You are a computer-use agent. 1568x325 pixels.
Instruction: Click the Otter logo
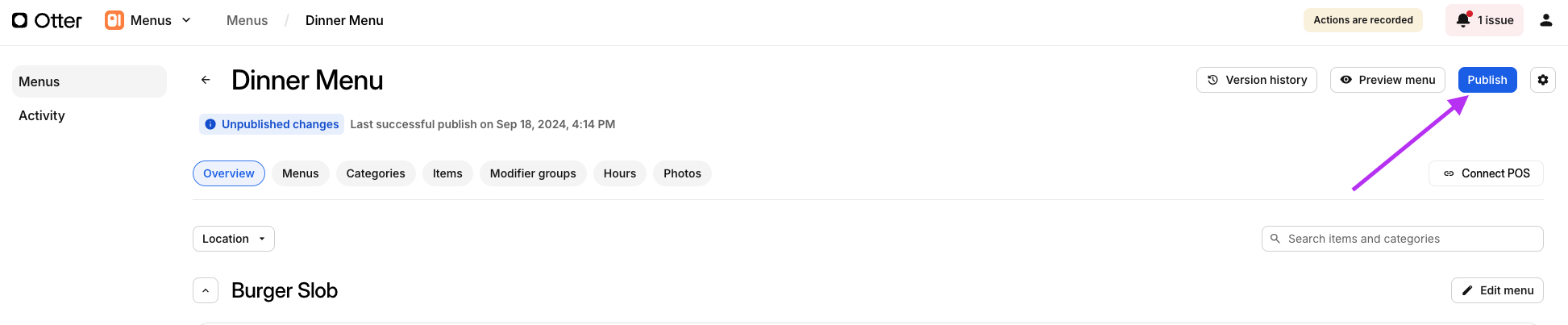(x=47, y=20)
